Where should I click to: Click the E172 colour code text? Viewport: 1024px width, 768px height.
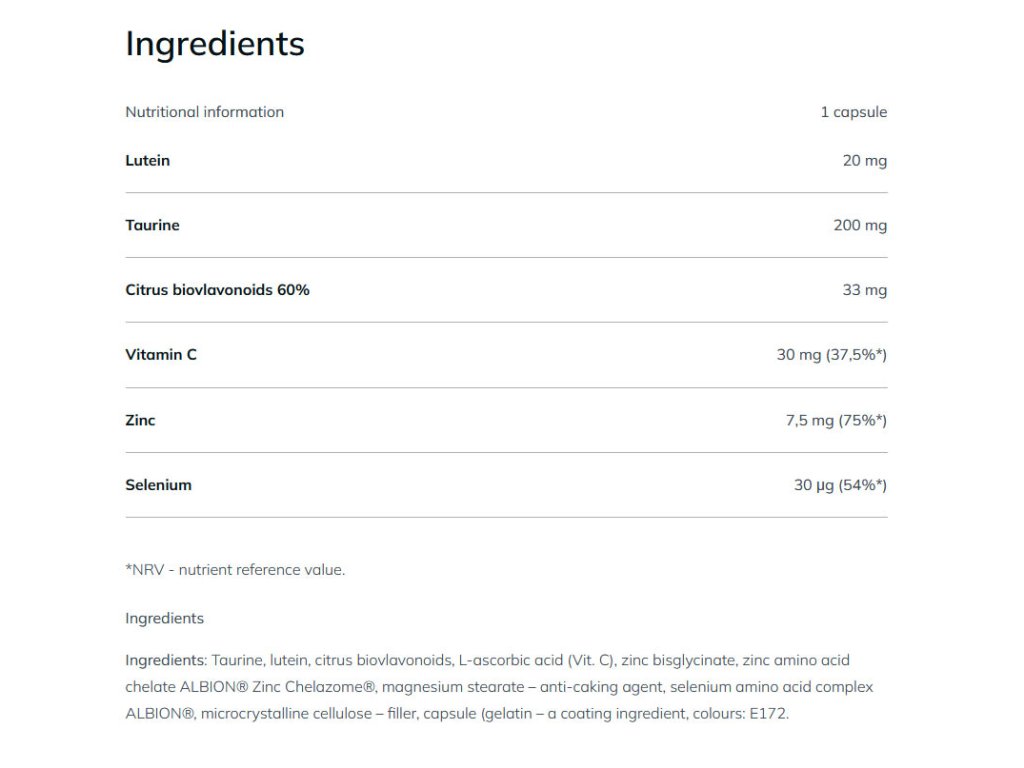pyautogui.click(x=768, y=714)
